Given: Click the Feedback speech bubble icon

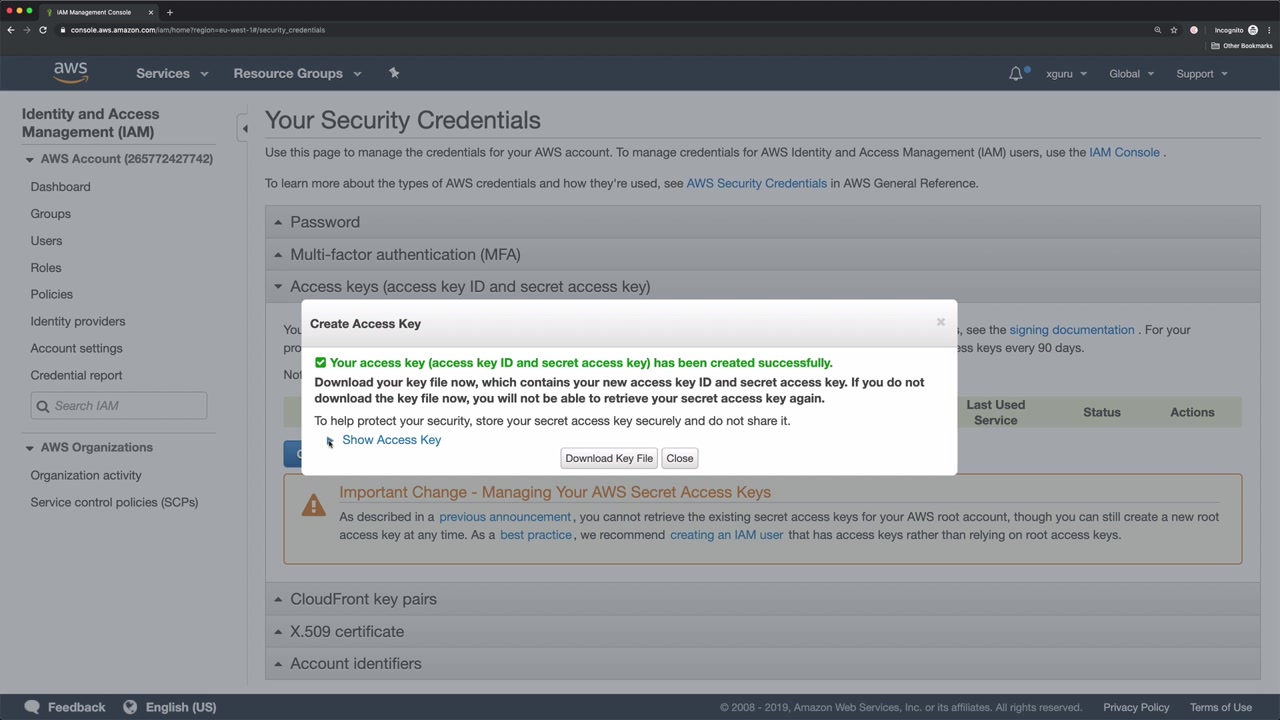Looking at the screenshot, I should coord(32,707).
